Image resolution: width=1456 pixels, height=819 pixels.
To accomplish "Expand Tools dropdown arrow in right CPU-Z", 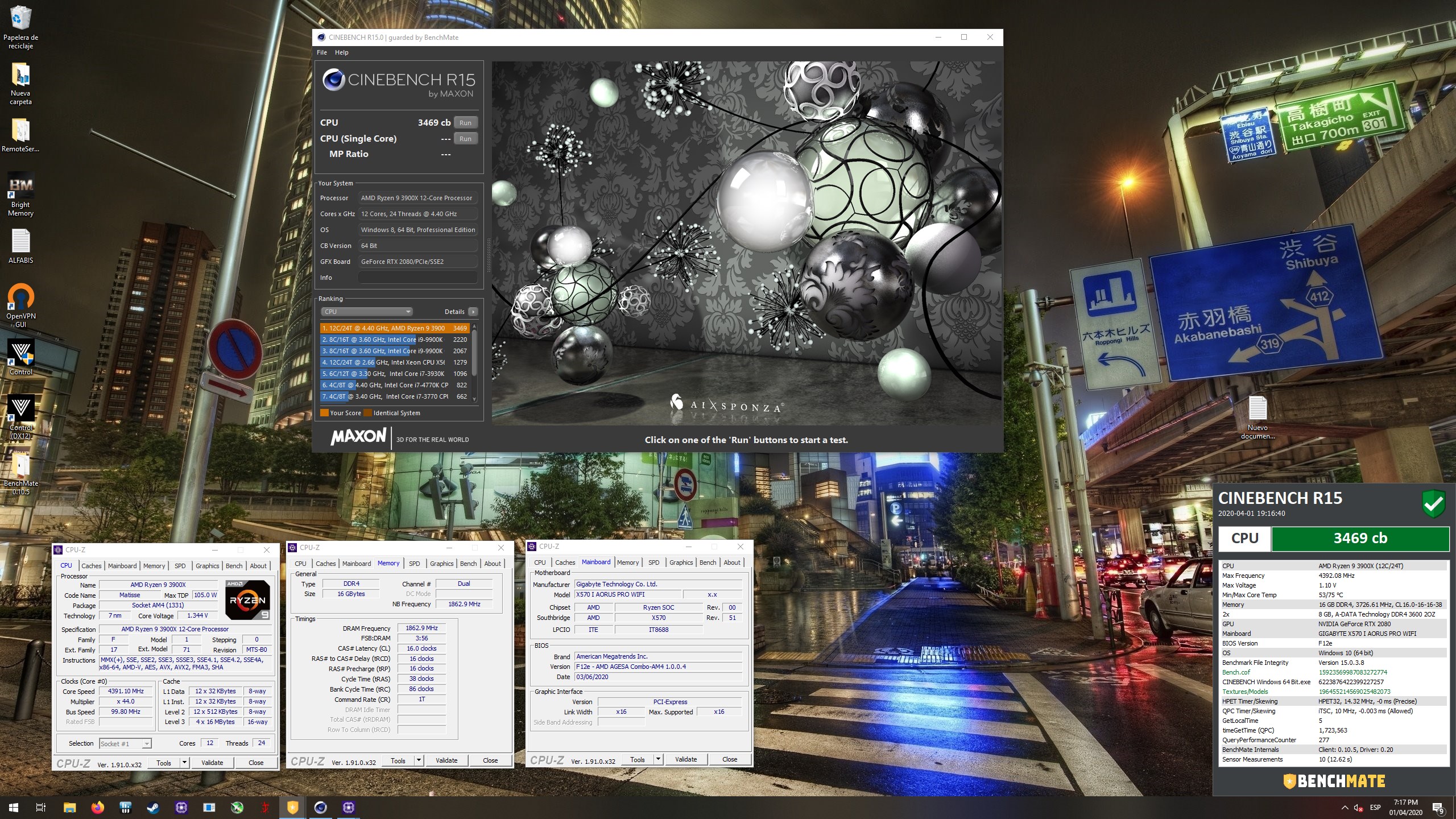I will pos(658,759).
